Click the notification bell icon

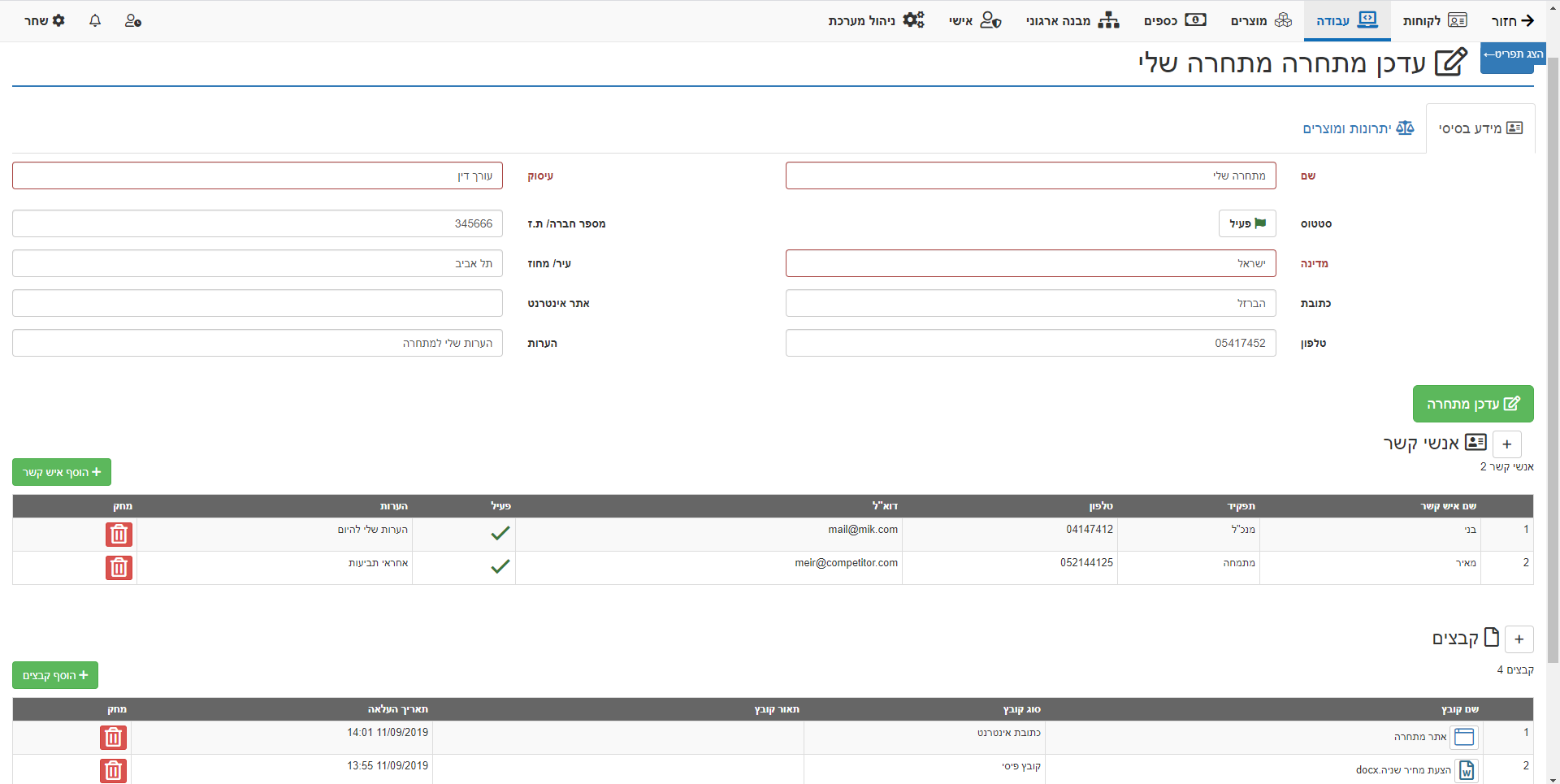coord(95,20)
